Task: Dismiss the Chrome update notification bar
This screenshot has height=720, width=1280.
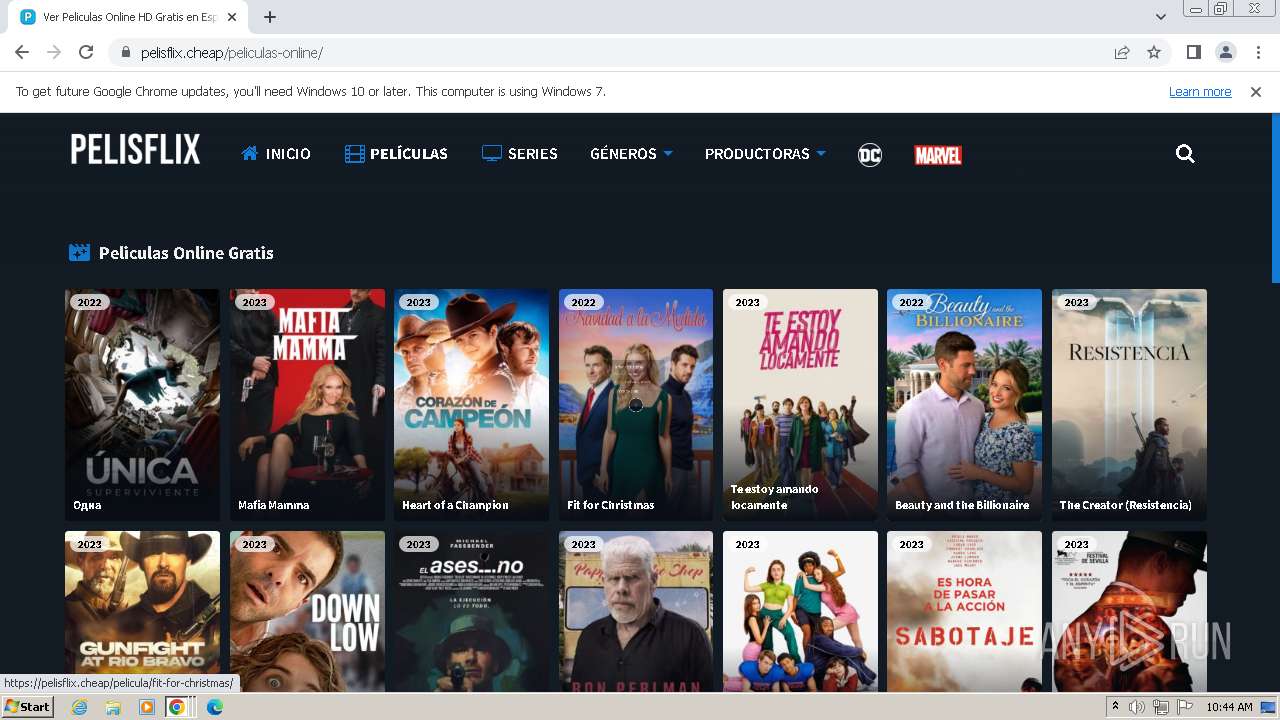Action: tap(1256, 91)
